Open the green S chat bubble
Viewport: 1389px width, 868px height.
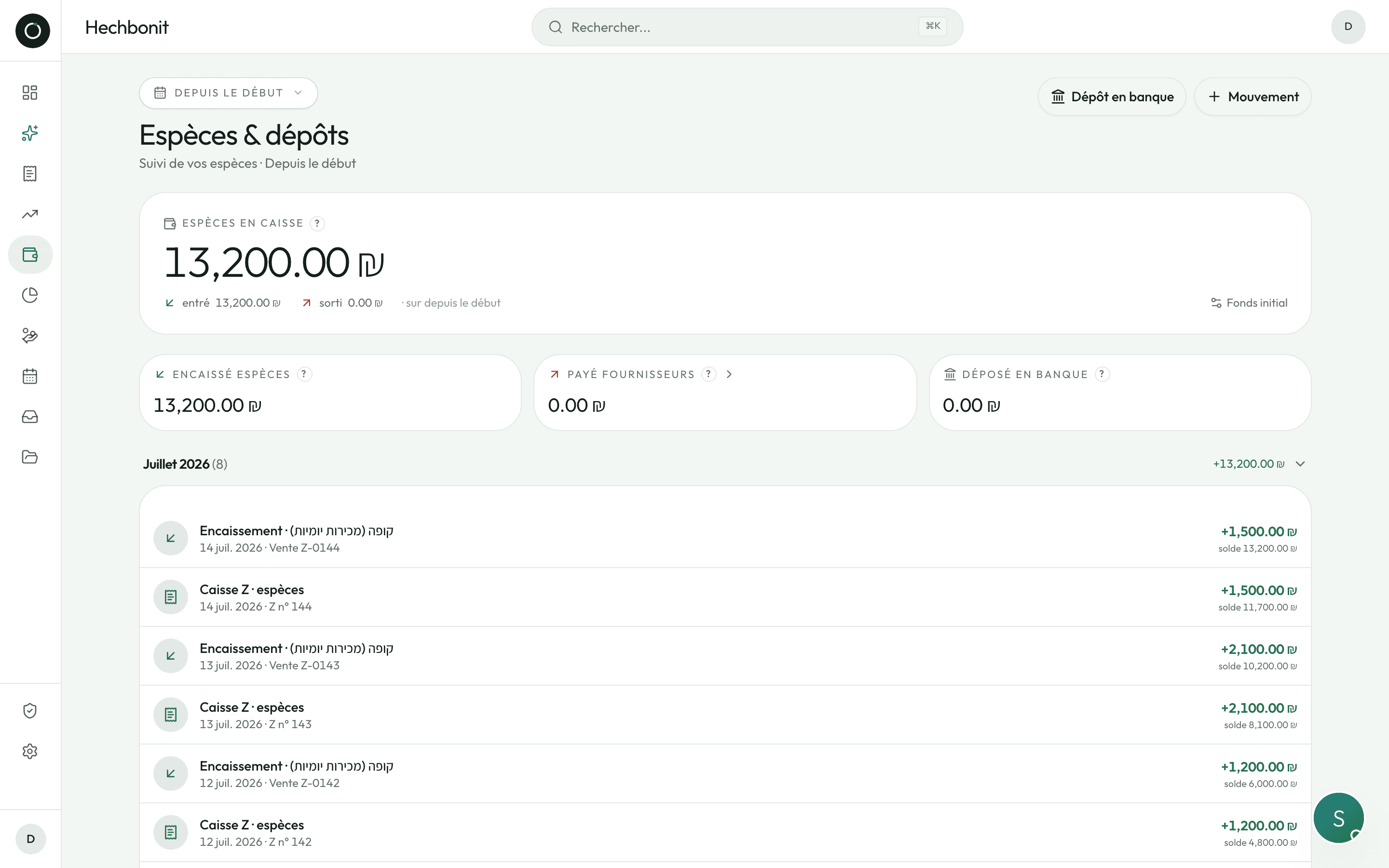(x=1338, y=817)
